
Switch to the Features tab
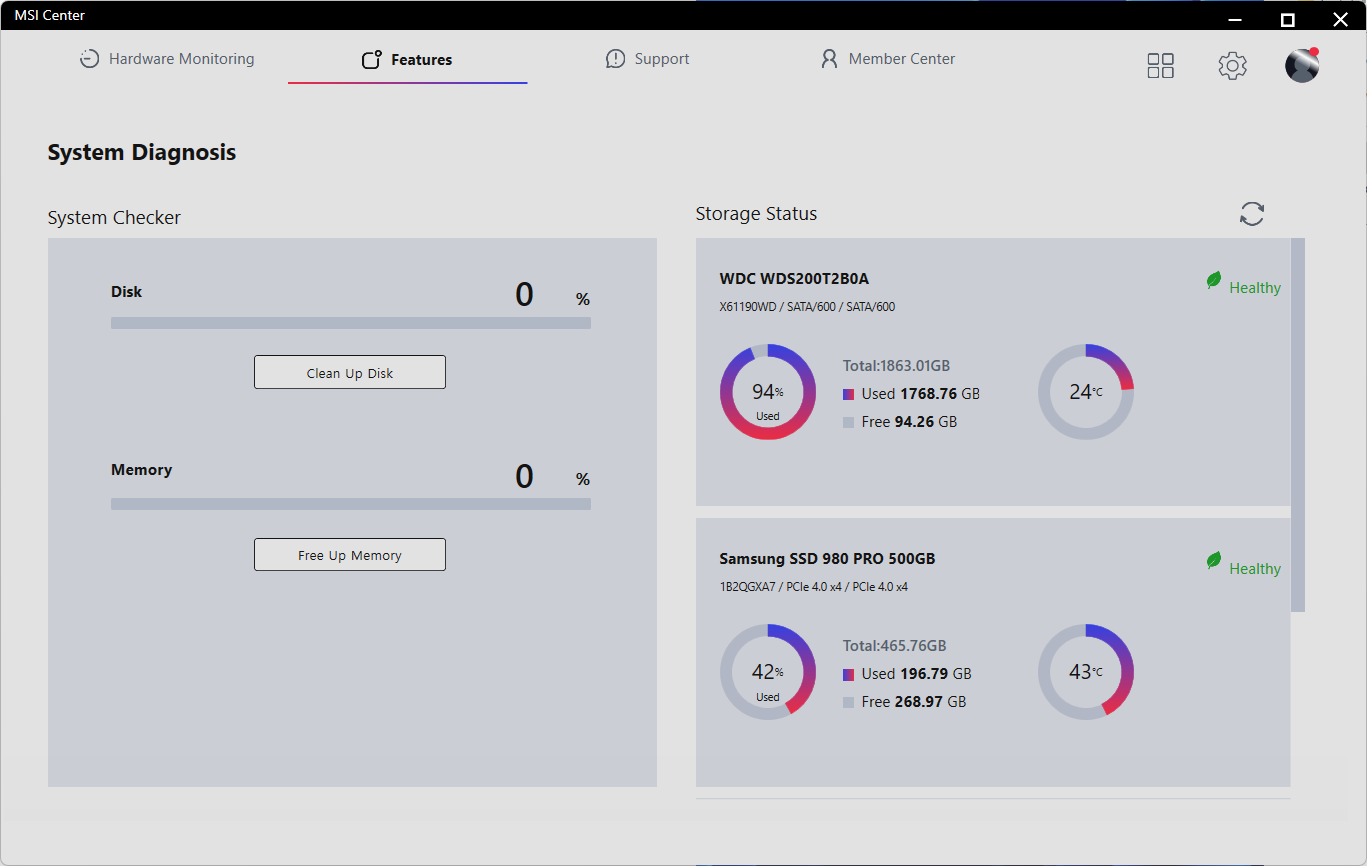tap(407, 60)
